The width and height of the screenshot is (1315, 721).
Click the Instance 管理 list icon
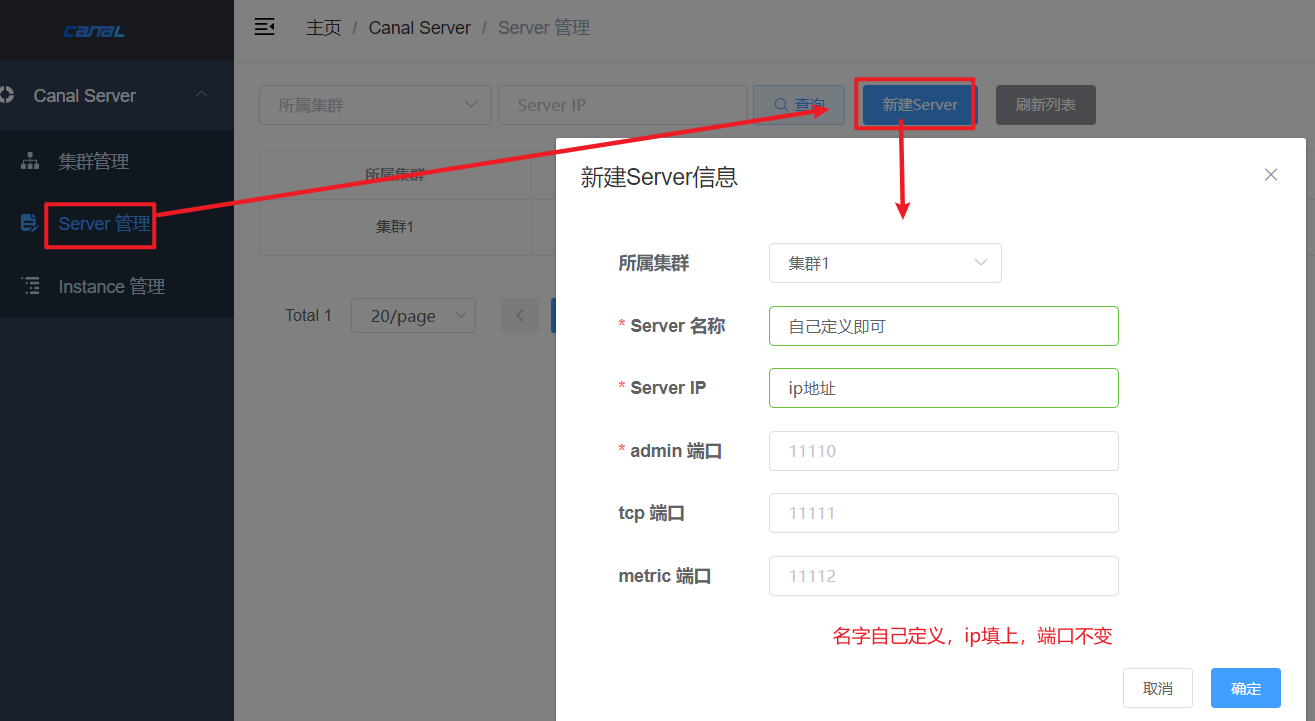pos(30,286)
